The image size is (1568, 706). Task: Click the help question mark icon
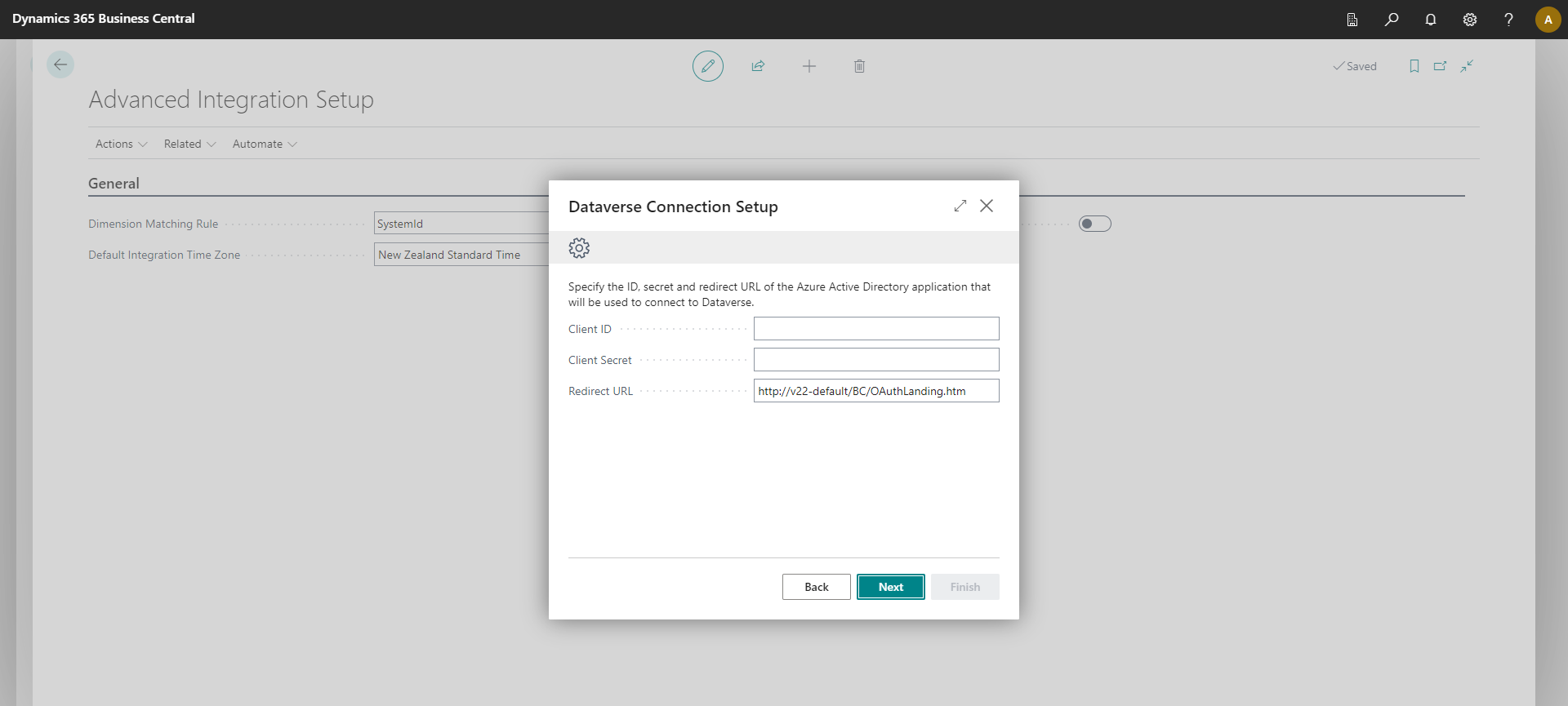(x=1509, y=20)
